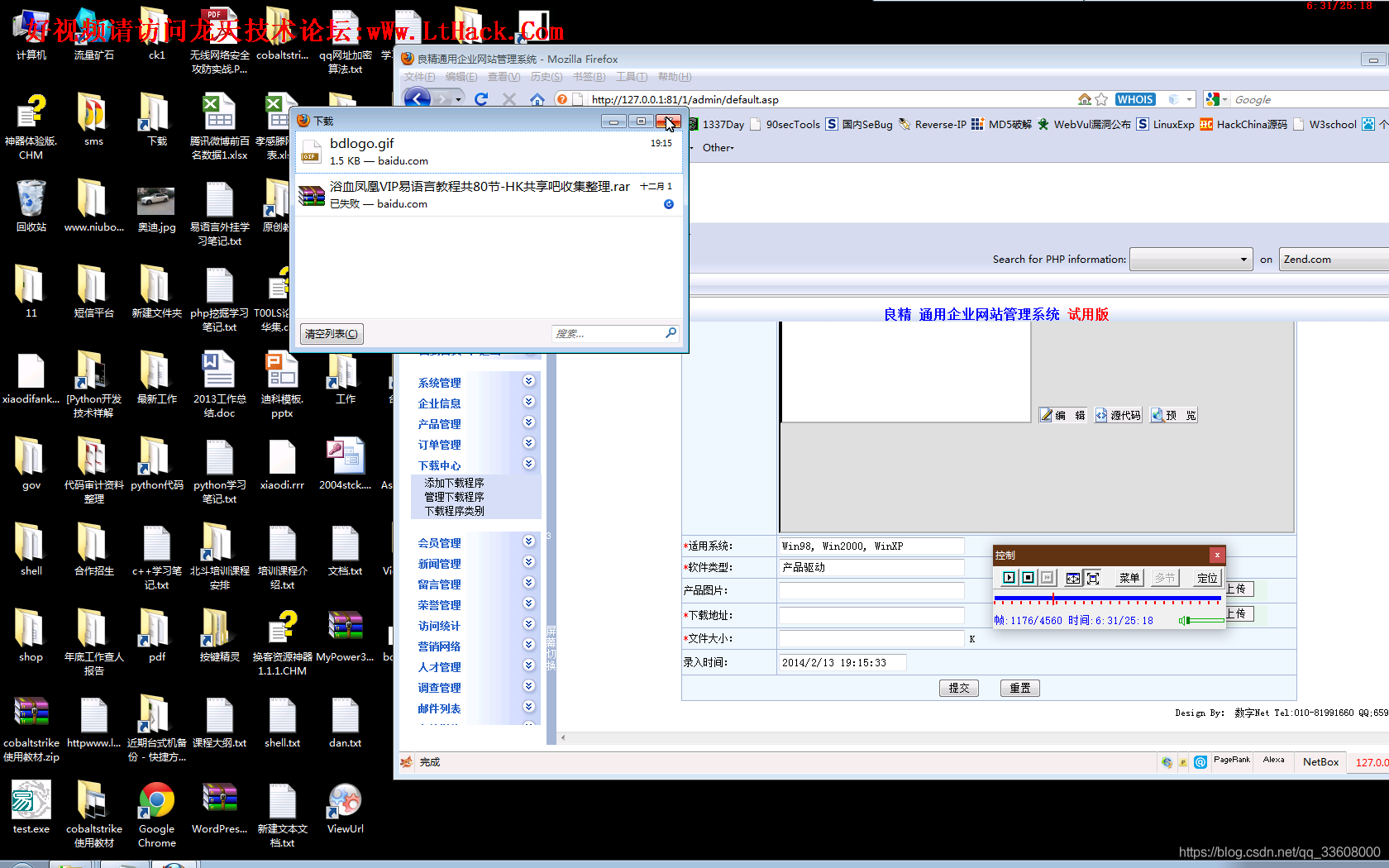
Task: Select 添加下载程序 under 下载中心
Action: click(x=454, y=483)
